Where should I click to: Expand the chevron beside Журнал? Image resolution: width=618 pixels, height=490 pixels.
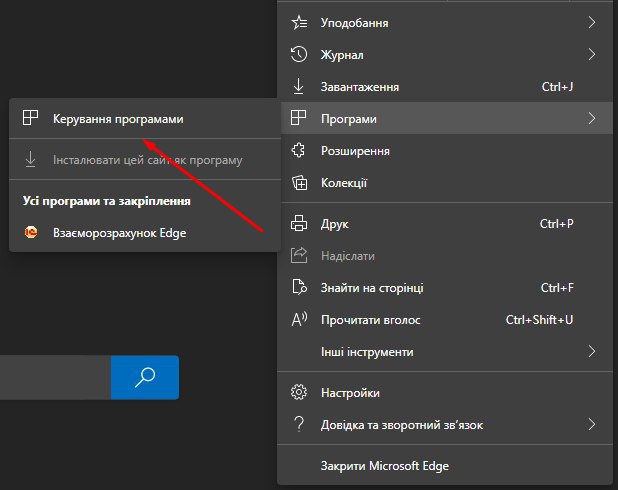[592, 54]
